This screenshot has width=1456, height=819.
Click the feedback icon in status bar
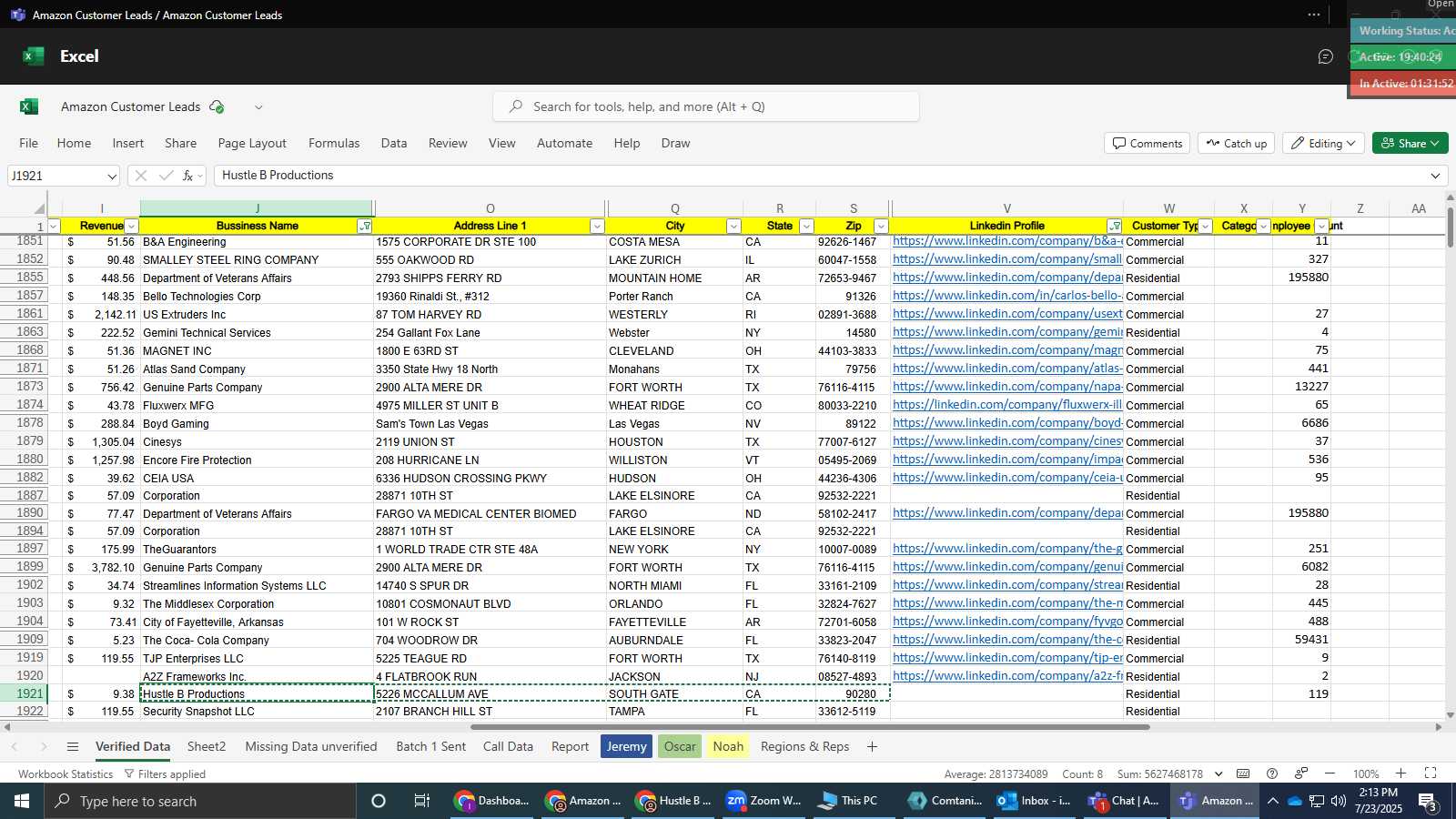pos(1301,773)
